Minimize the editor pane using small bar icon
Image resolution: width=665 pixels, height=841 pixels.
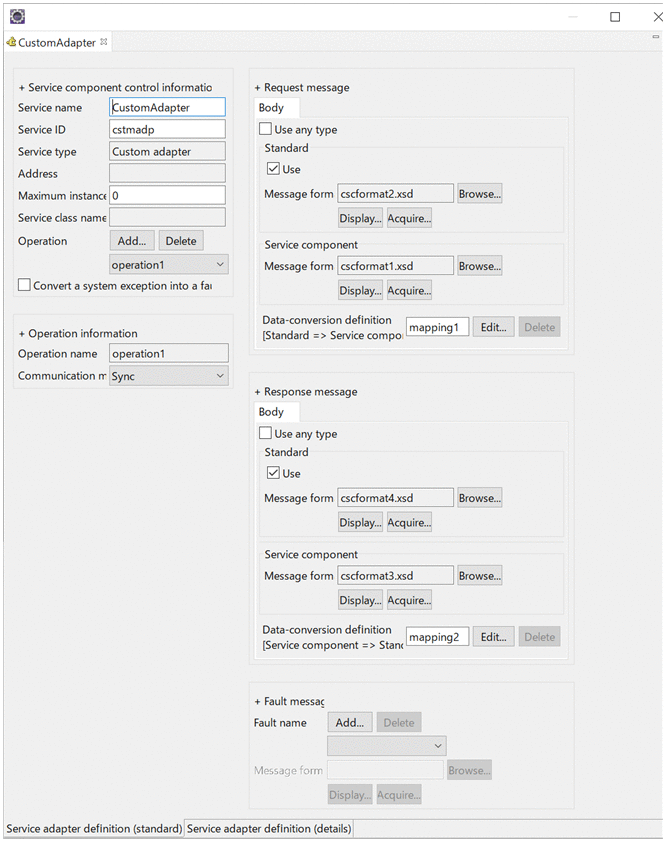[655, 36]
